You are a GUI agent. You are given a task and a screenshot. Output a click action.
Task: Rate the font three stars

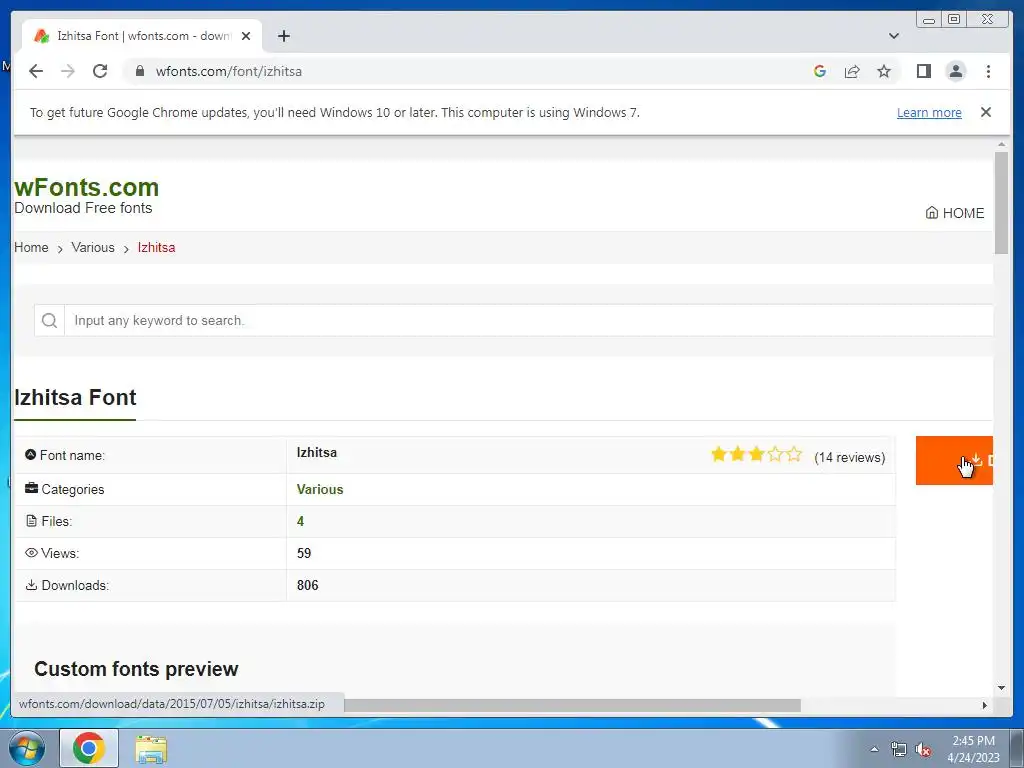pos(756,454)
